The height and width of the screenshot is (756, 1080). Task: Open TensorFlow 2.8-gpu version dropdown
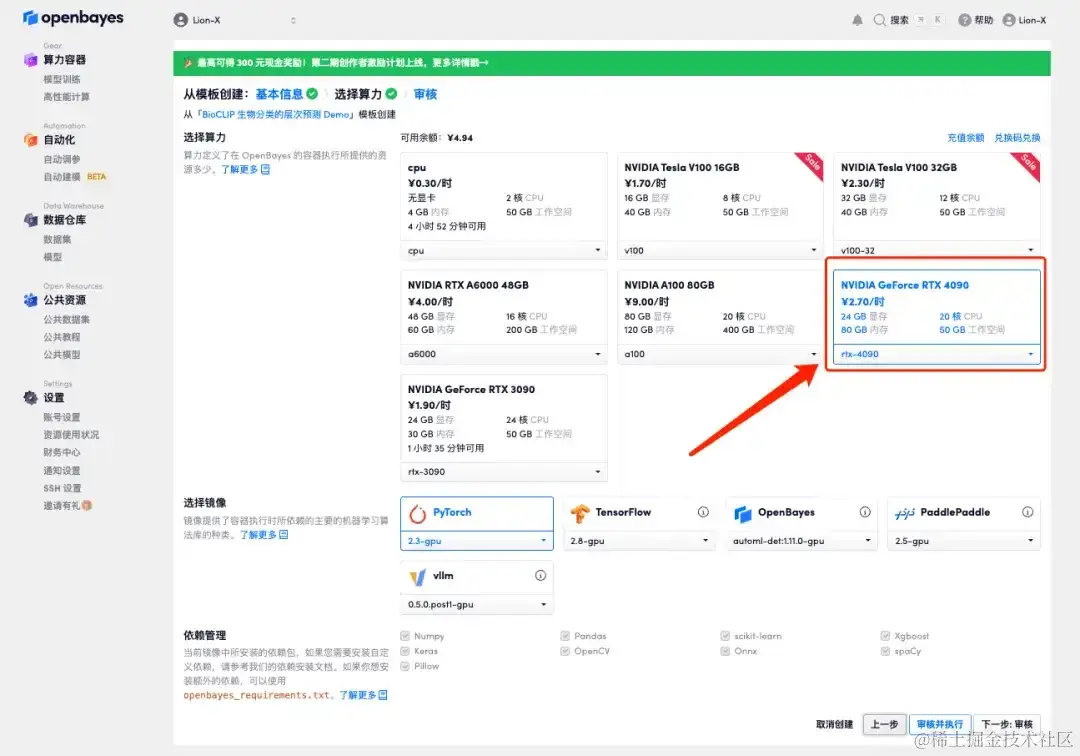(639, 541)
